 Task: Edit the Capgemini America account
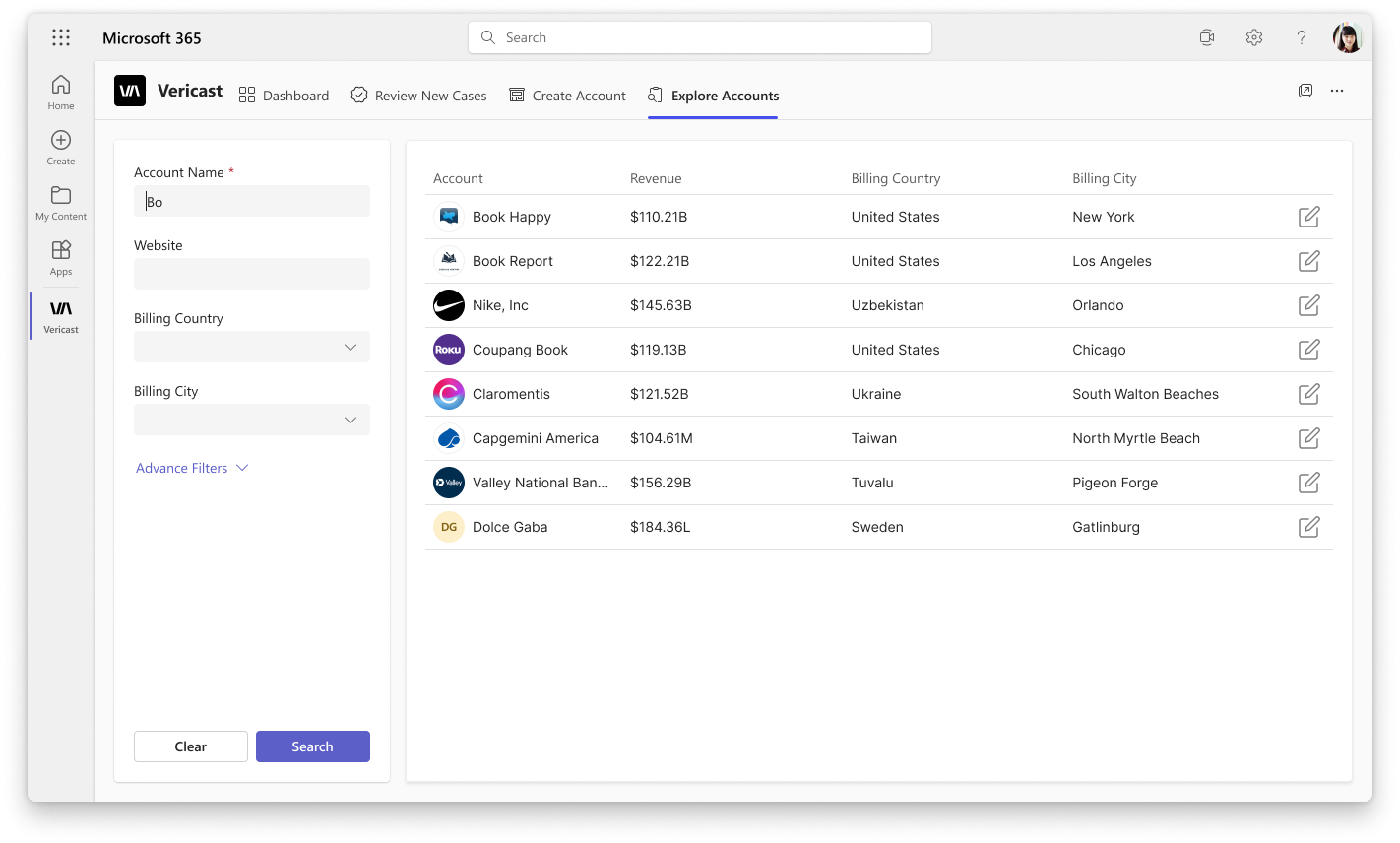[1308, 438]
